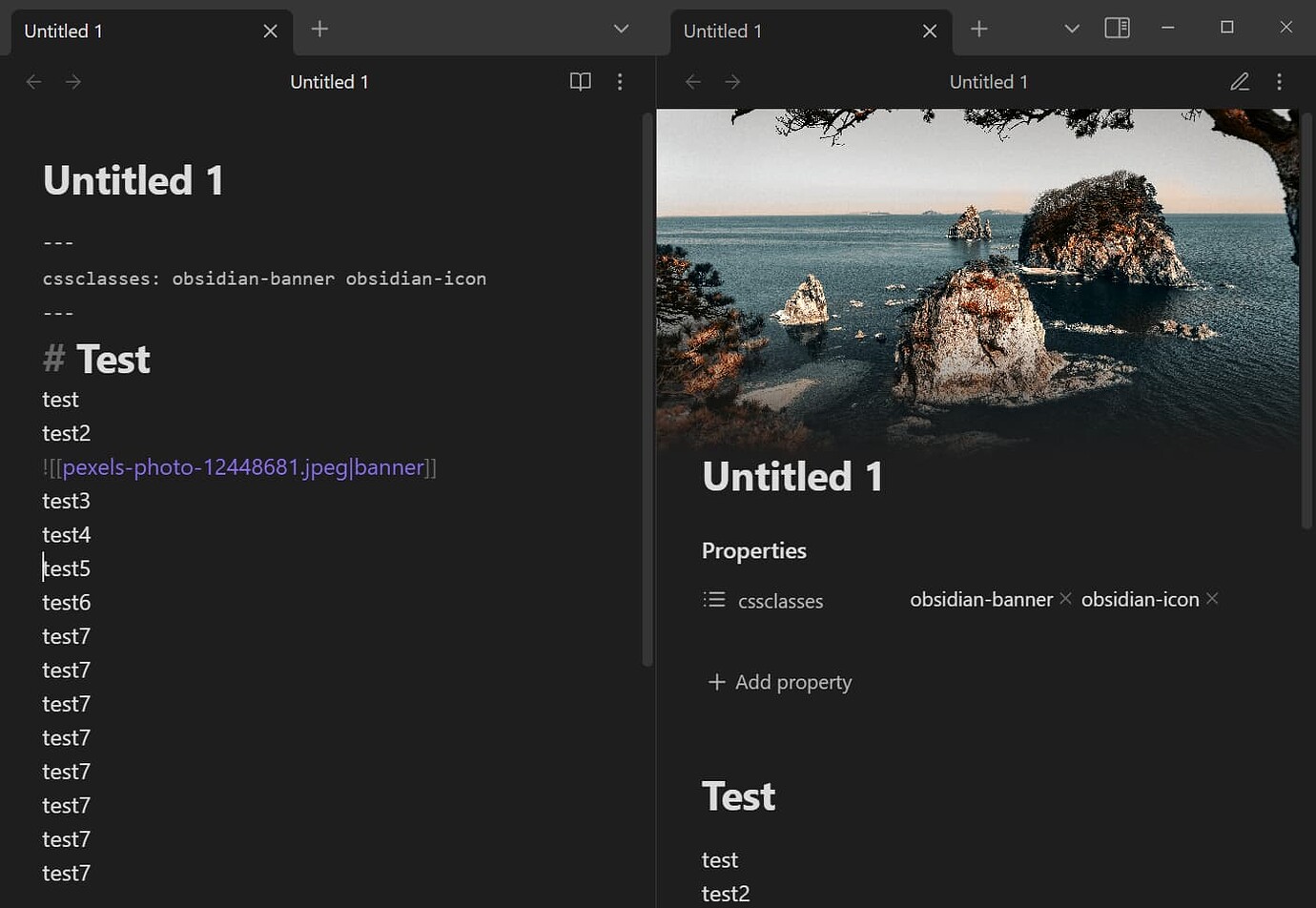Open the tab list dropdown in the right pane
Image resolution: width=1316 pixels, height=908 pixels.
(1071, 28)
